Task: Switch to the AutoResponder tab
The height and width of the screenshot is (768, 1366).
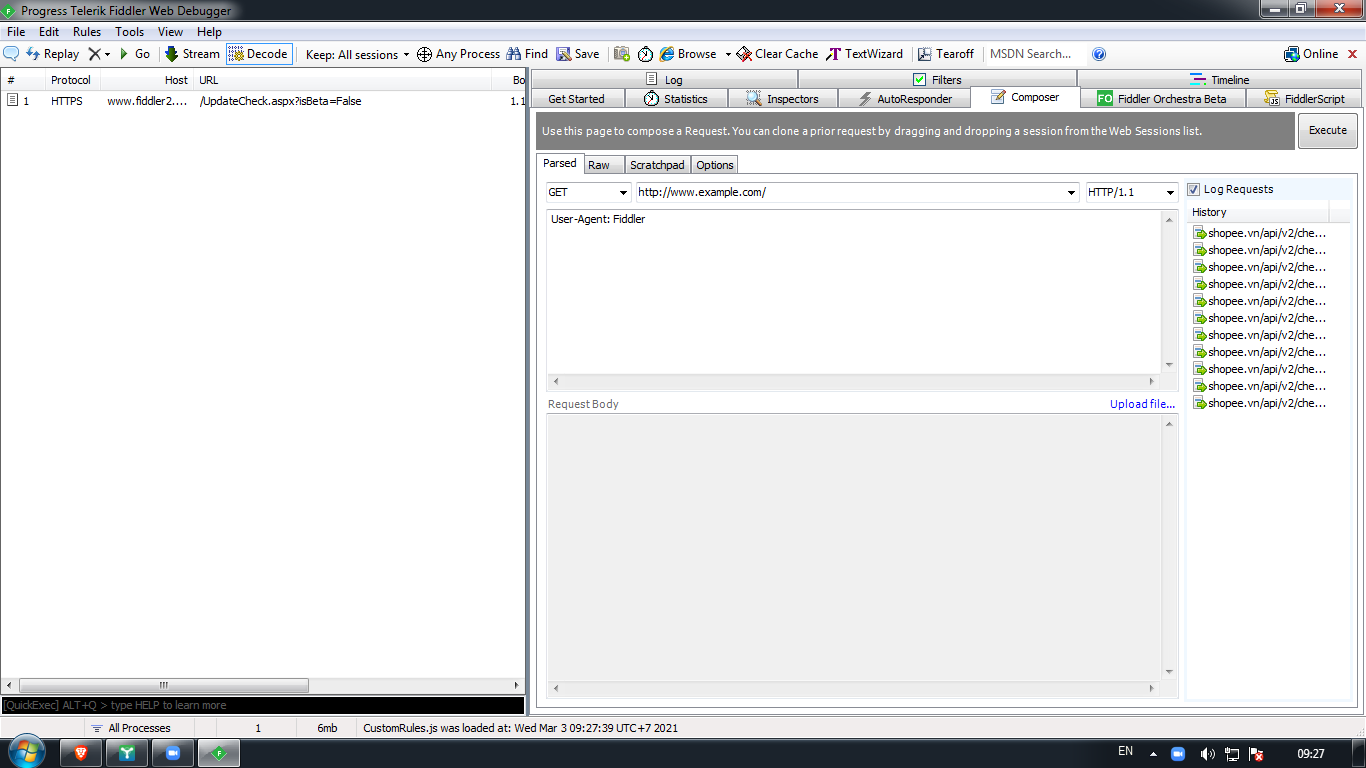Action: click(x=904, y=98)
